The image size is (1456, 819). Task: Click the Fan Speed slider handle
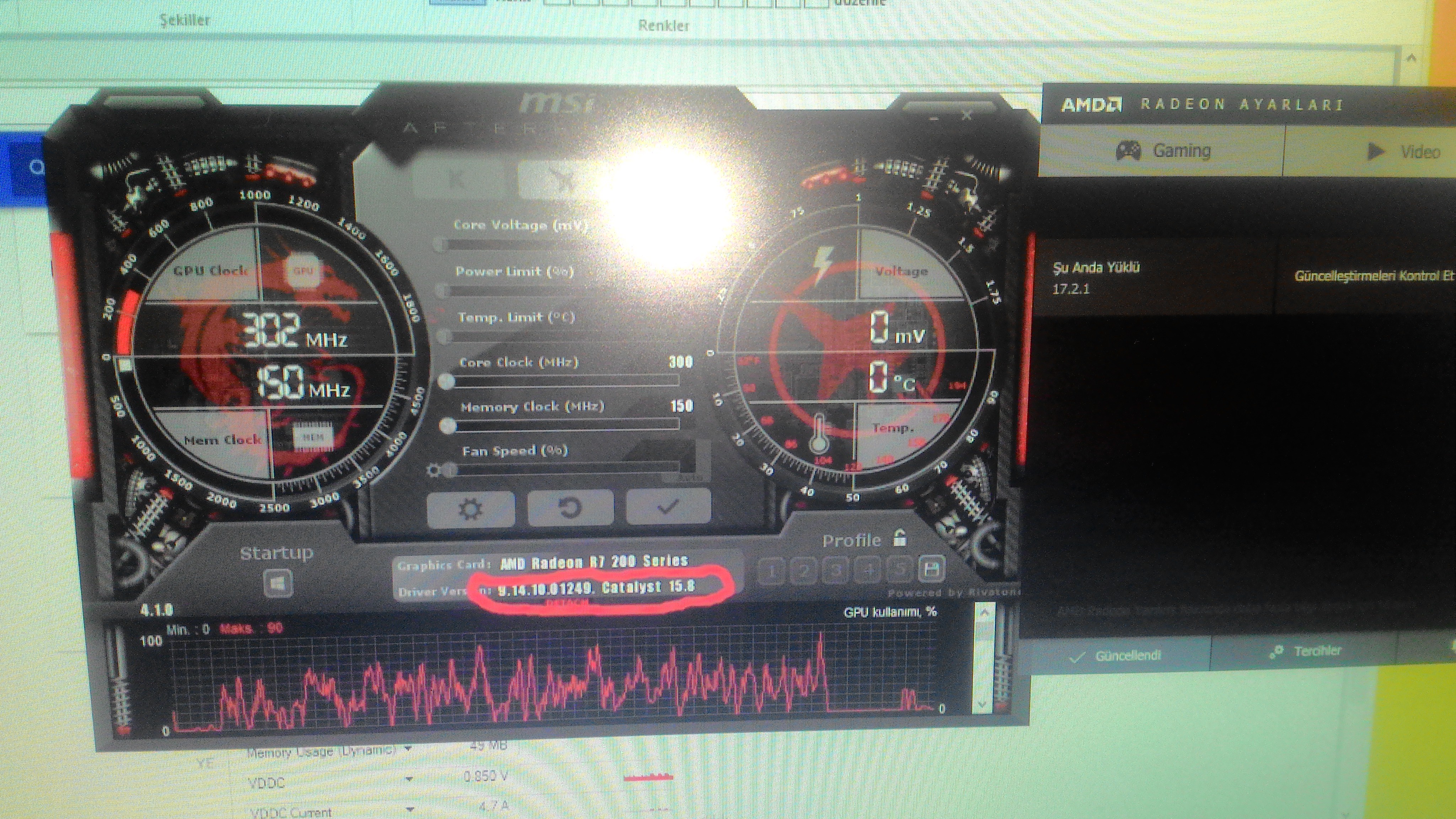[450, 470]
